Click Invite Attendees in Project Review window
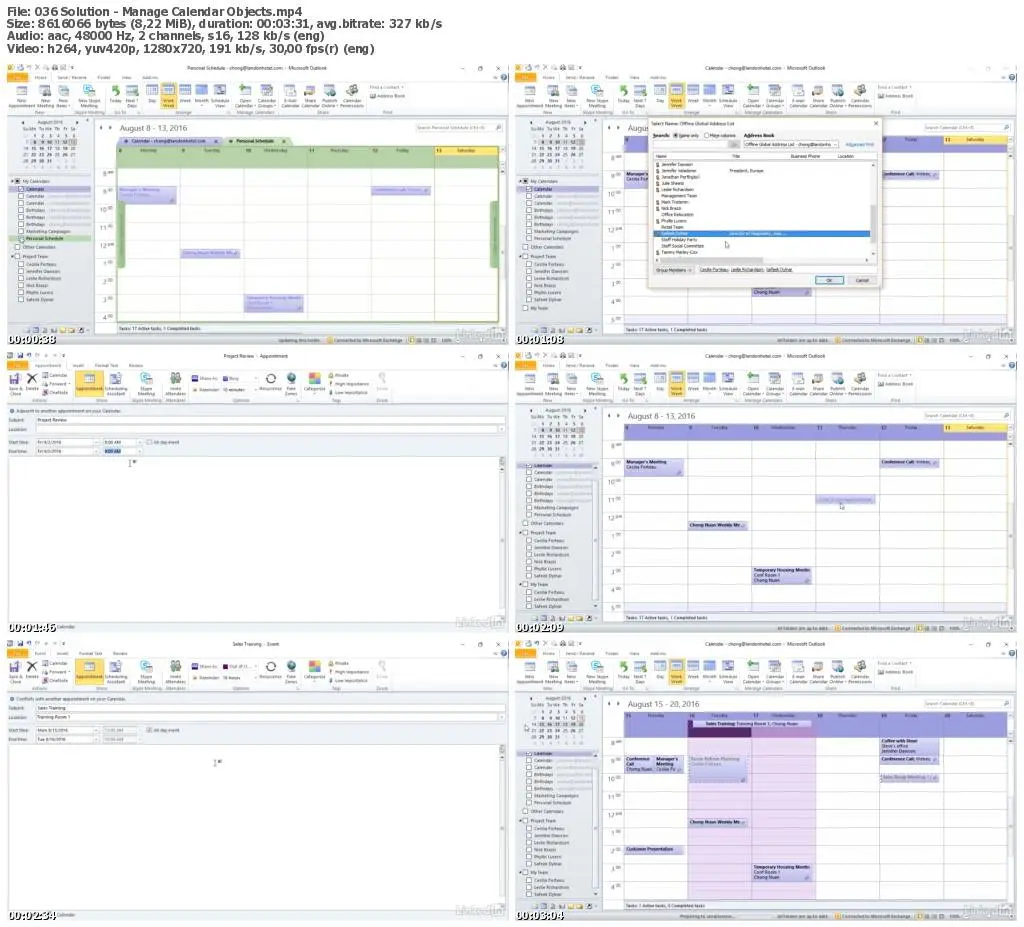 [175, 383]
